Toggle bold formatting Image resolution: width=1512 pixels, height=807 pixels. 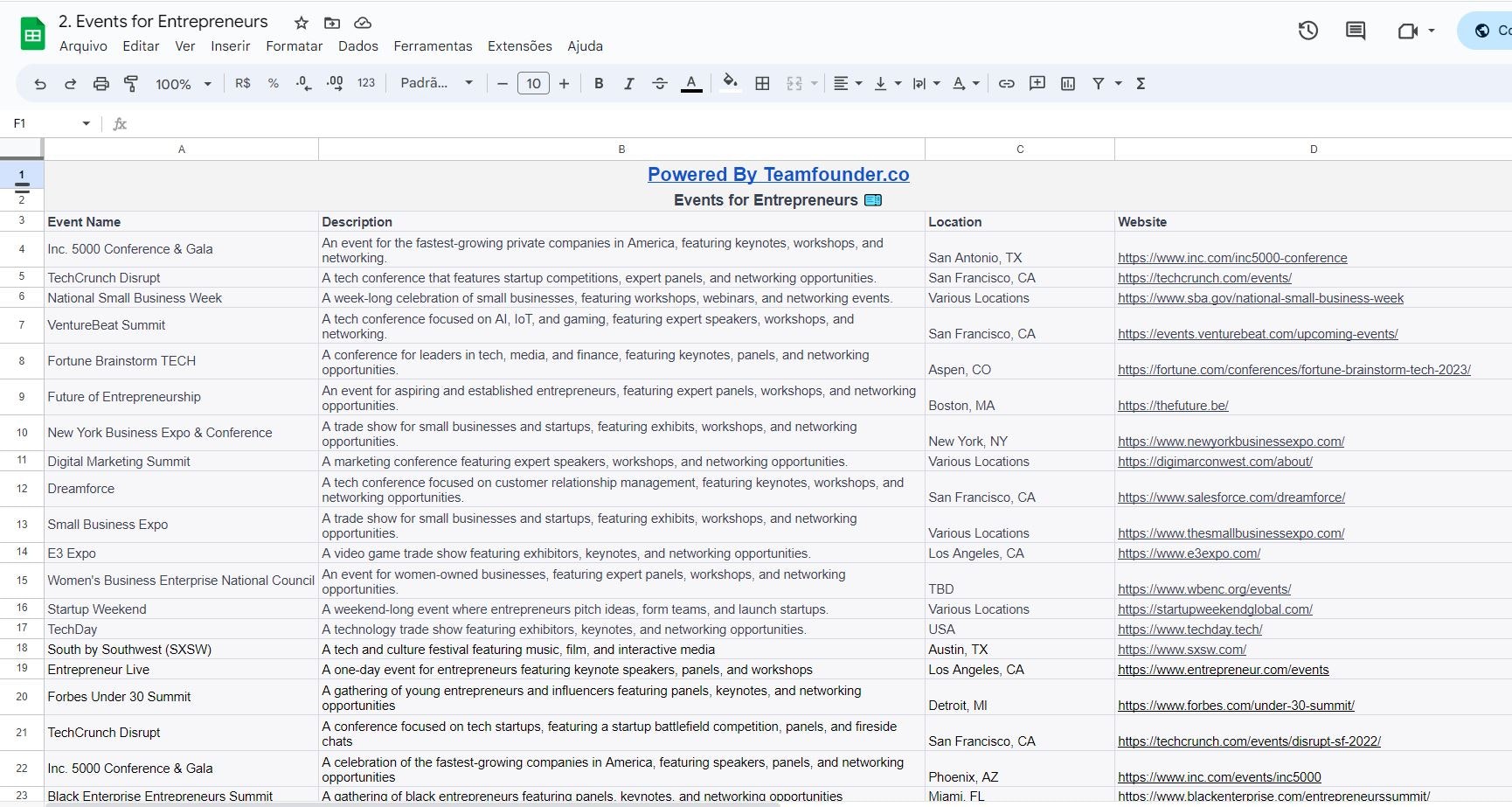(x=599, y=84)
